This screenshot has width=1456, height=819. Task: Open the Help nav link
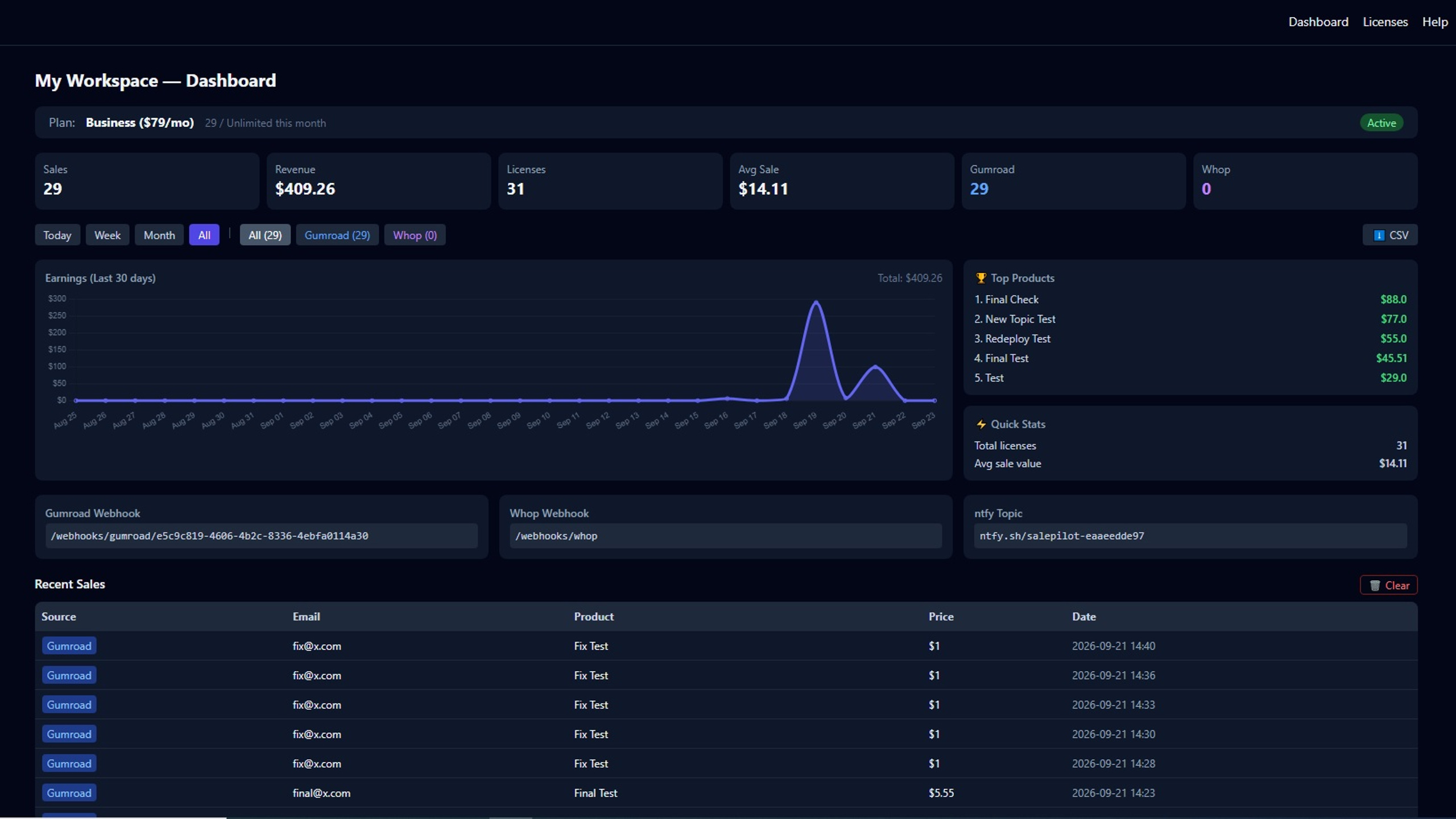pos(1435,22)
